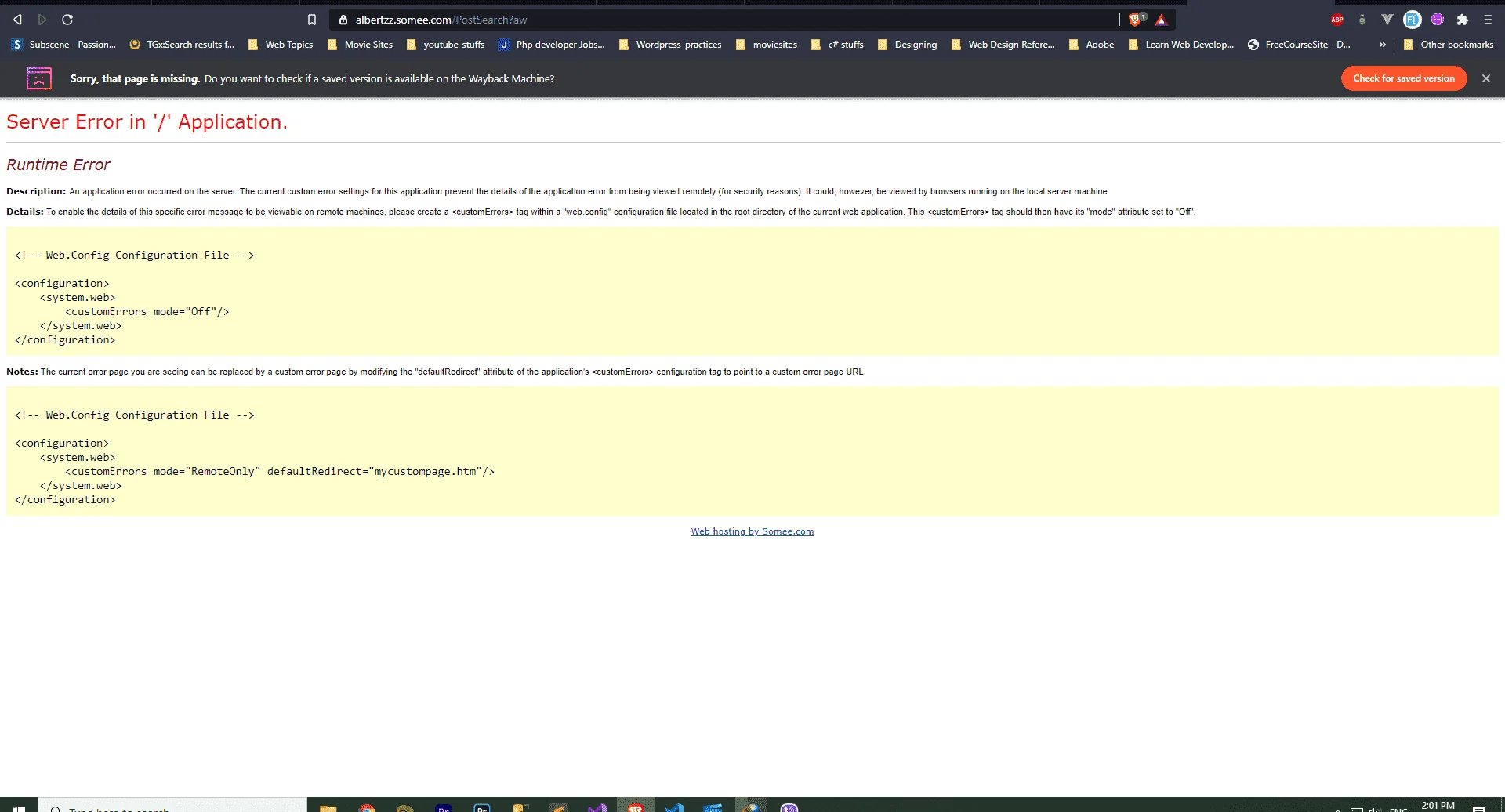Image resolution: width=1505 pixels, height=812 pixels.
Task: Click the bold Details: label
Action: [x=25, y=212]
